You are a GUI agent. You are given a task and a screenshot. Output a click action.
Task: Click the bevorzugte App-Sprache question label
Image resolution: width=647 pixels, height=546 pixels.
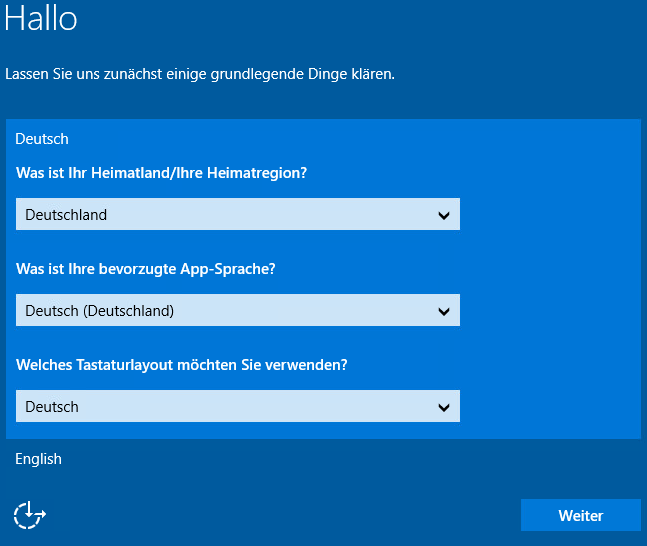coord(146,269)
